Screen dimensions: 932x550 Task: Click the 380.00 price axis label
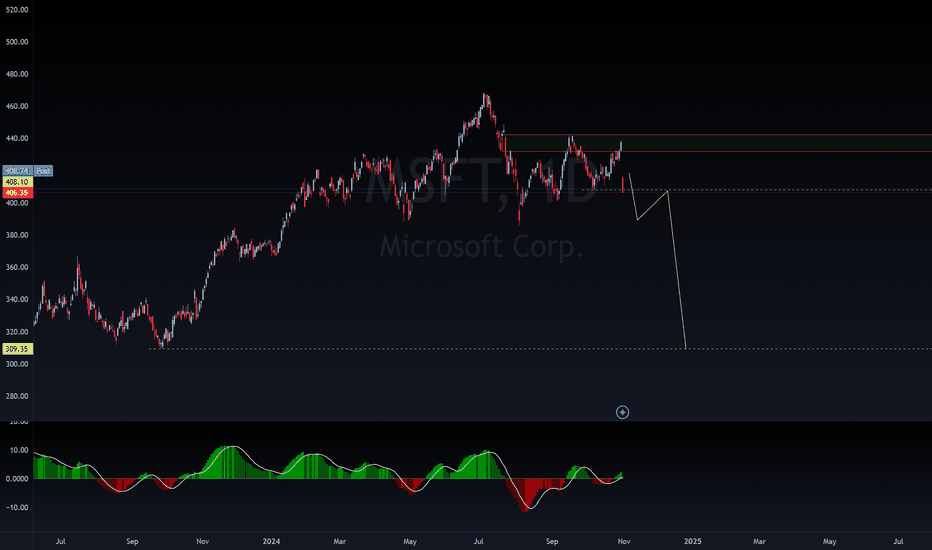17,235
